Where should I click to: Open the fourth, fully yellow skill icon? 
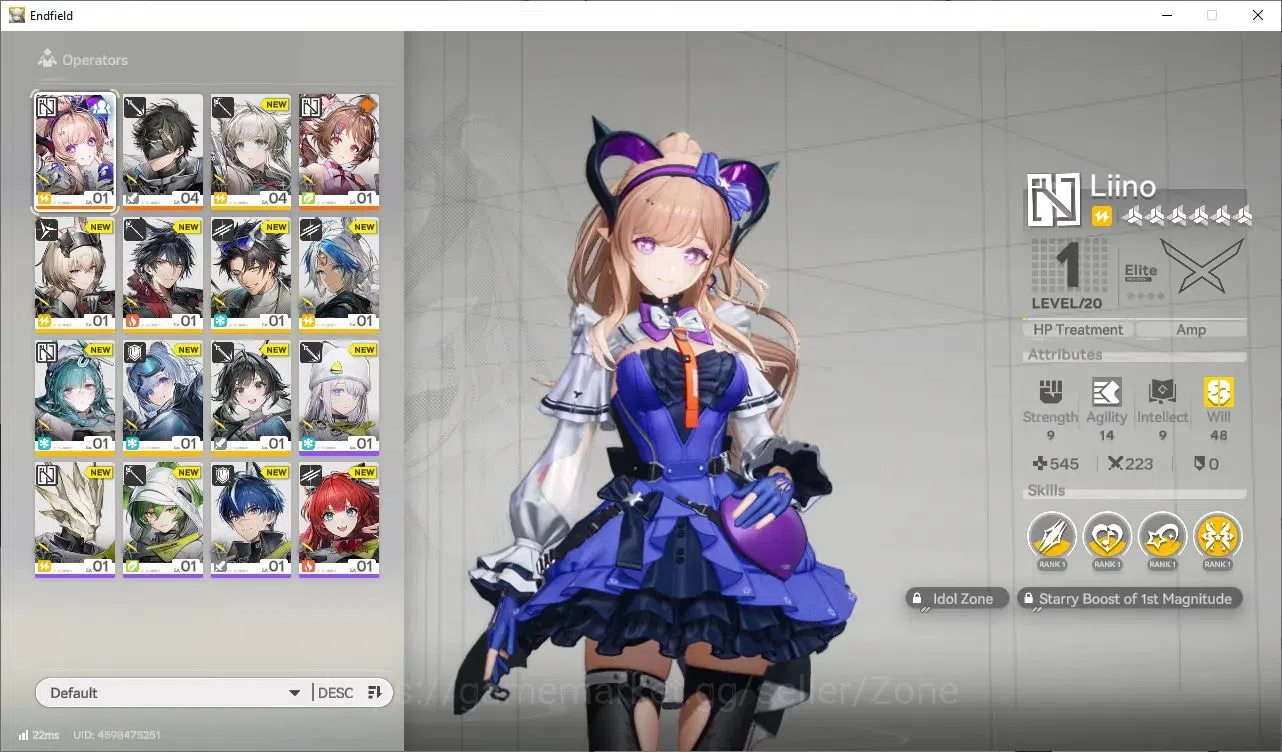[1217, 537]
